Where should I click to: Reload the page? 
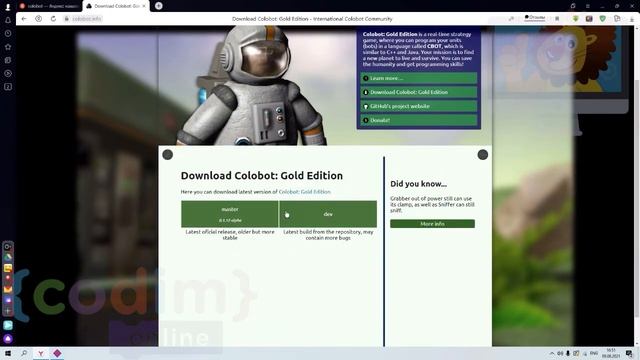53,19
